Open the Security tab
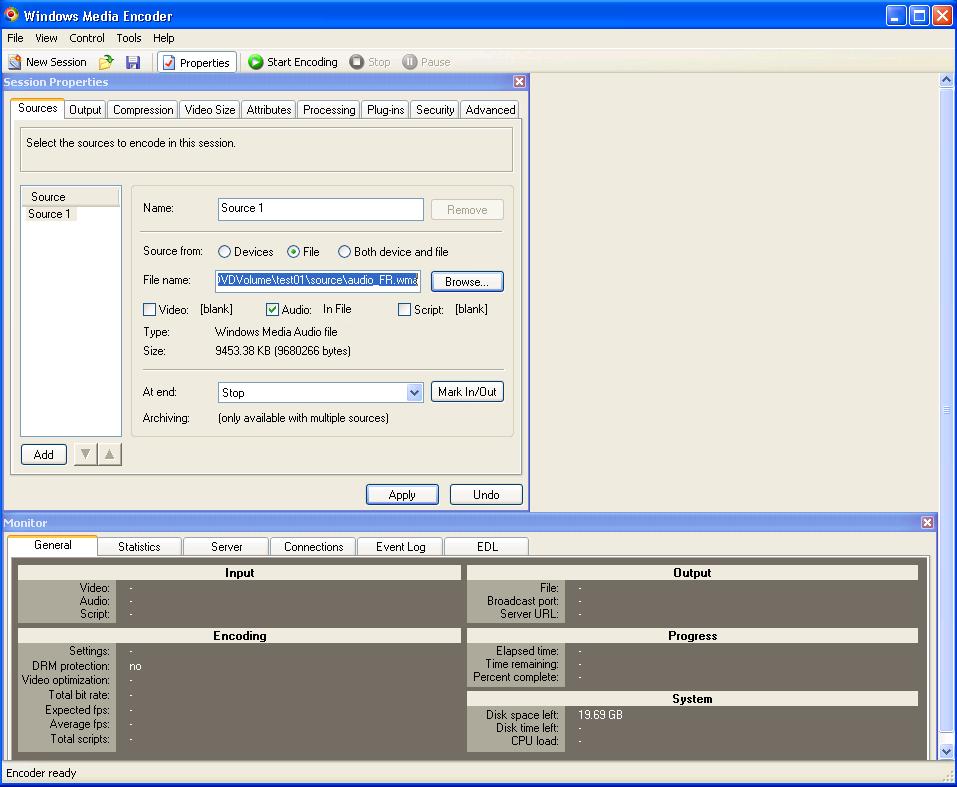957x787 pixels. pos(435,110)
